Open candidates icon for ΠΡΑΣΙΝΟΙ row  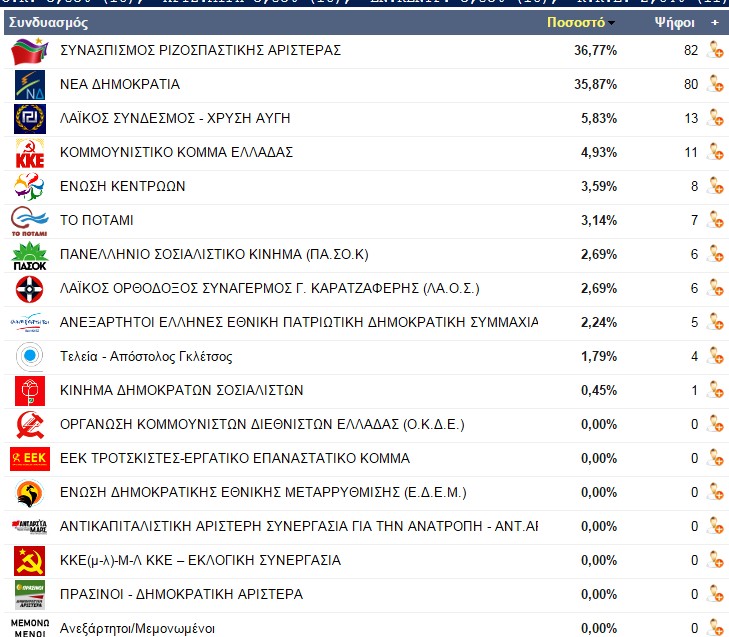(715, 594)
